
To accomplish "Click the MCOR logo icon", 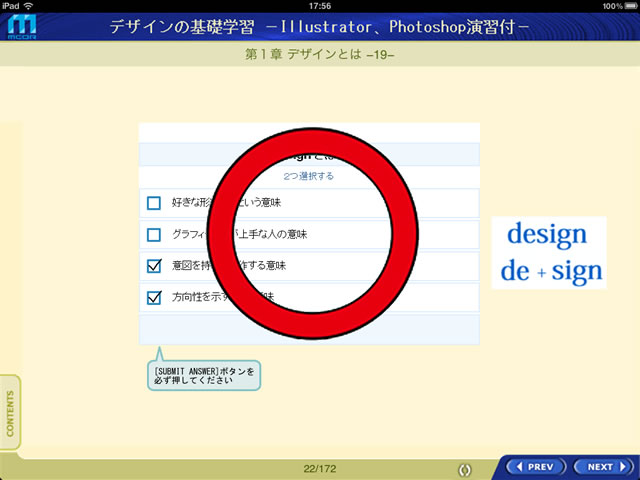I will coord(22,27).
